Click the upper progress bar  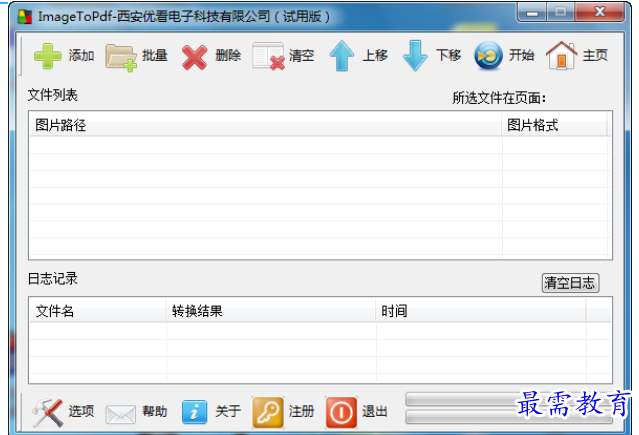[x=509, y=399]
